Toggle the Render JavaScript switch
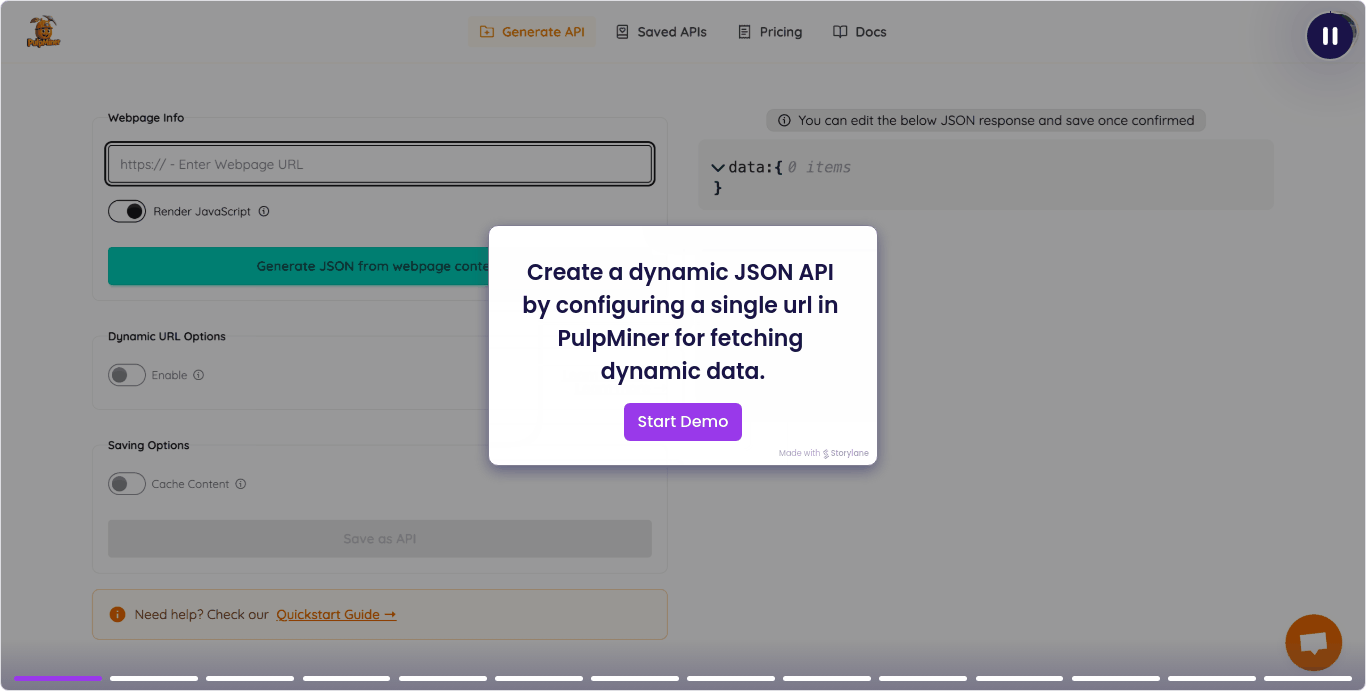 [x=127, y=211]
